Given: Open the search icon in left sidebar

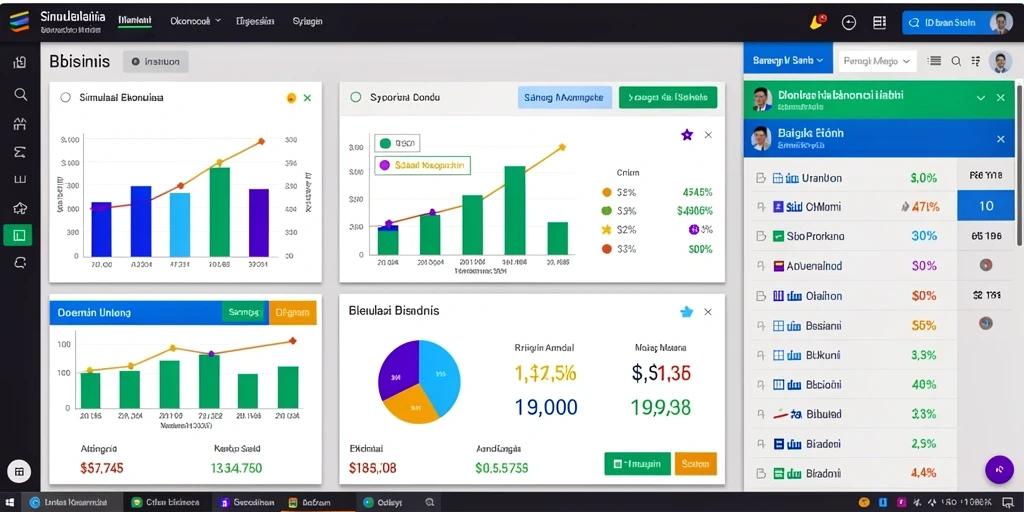Looking at the screenshot, I should pos(20,95).
